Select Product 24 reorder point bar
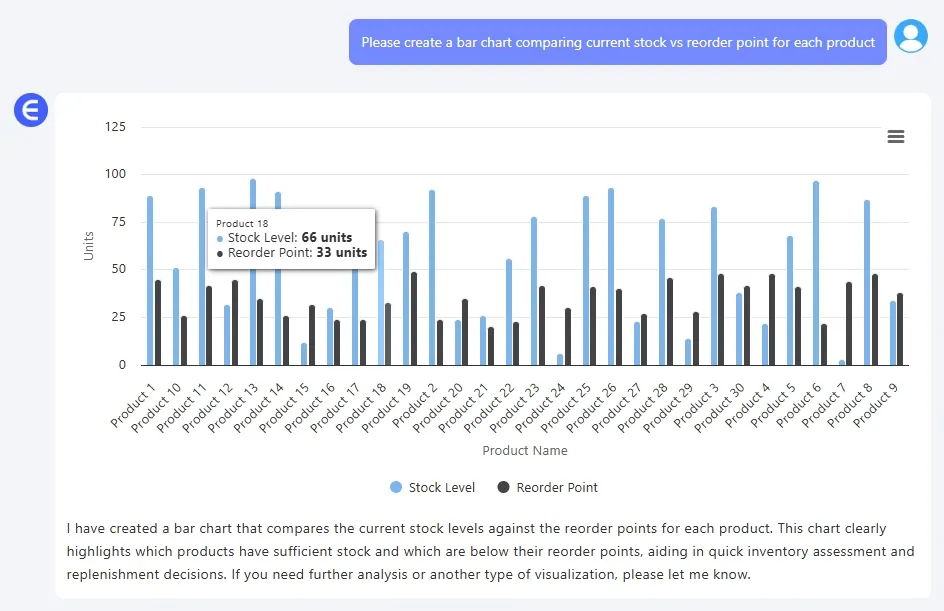The width and height of the screenshot is (944, 611). [x=568, y=338]
